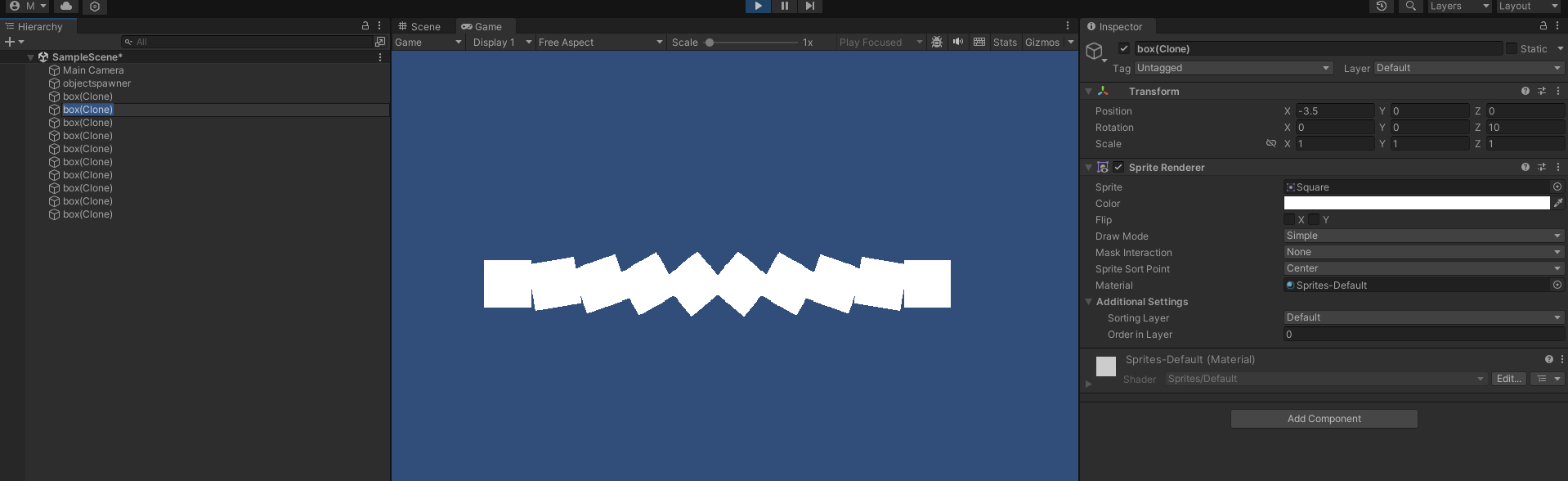Pick a color with the eyedropper
This screenshot has width=1568, height=481.
(1558, 203)
